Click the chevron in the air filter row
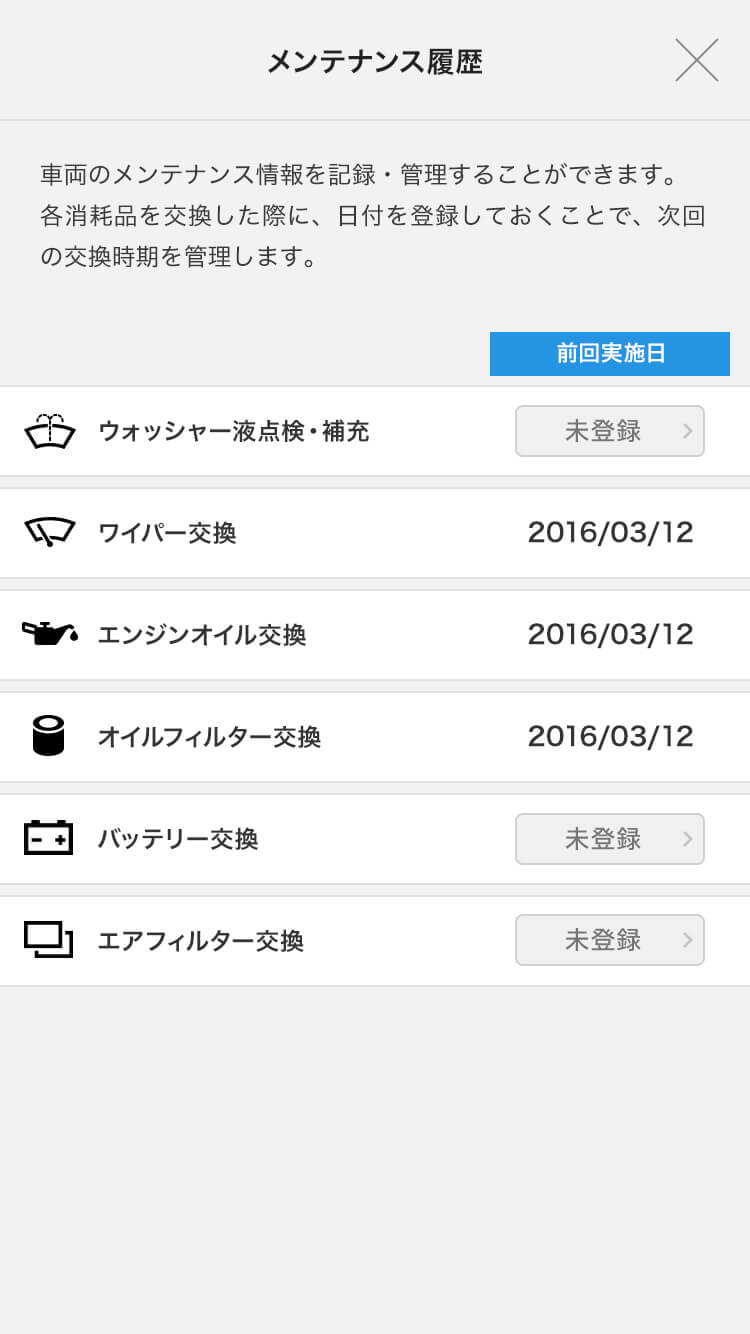This screenshot has height=1334, width=750. tap(687, 940)
